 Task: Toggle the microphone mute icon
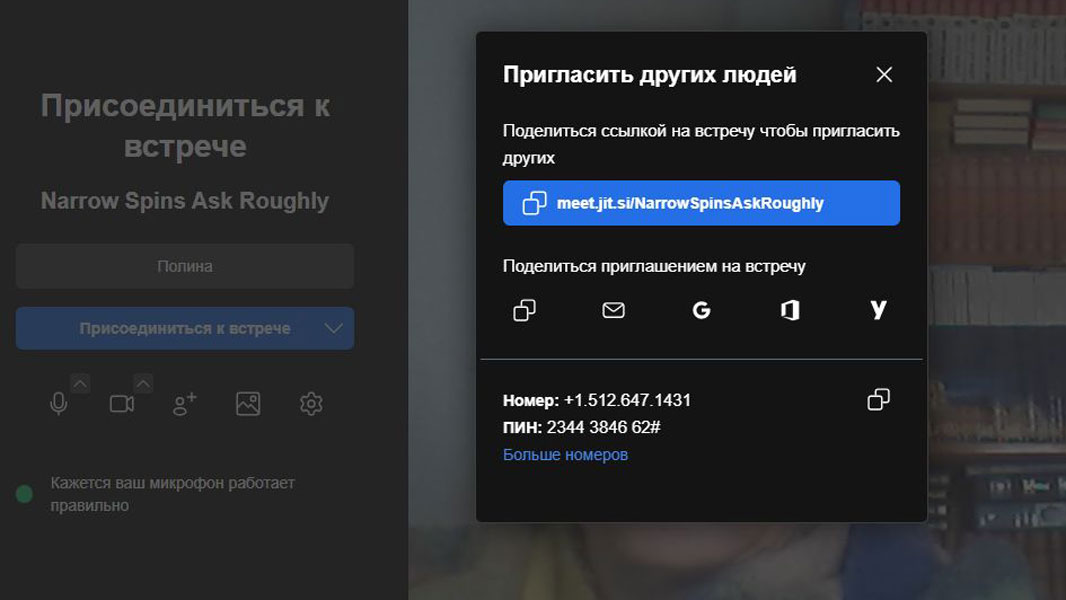pos(59,404)
